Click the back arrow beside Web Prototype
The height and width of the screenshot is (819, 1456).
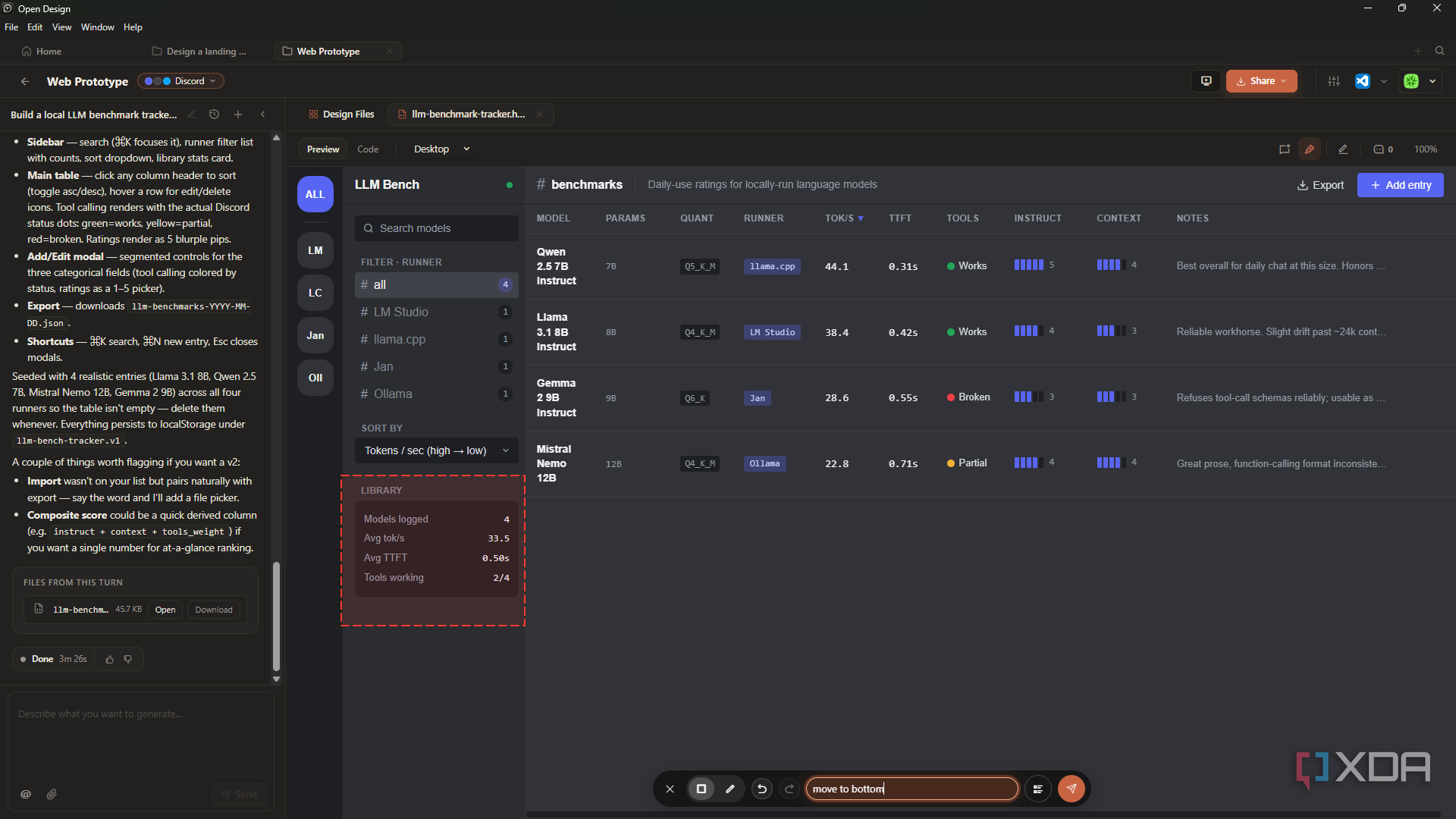(x=25, y=81)
